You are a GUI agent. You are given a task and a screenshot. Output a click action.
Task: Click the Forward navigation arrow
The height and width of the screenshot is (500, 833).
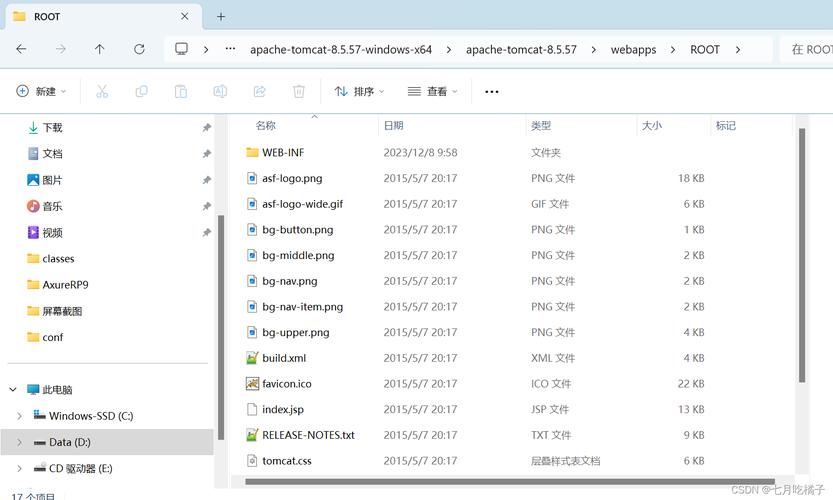[61, 49]
